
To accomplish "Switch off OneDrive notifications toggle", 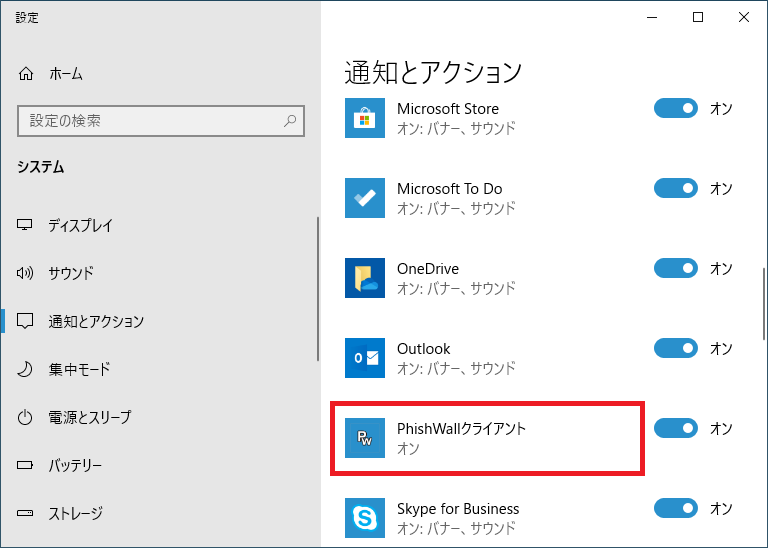I will (675, 268).
